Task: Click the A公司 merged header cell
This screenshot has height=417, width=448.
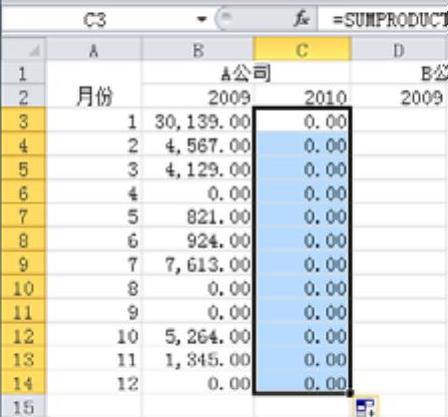Action: click(x=247, y=73)
